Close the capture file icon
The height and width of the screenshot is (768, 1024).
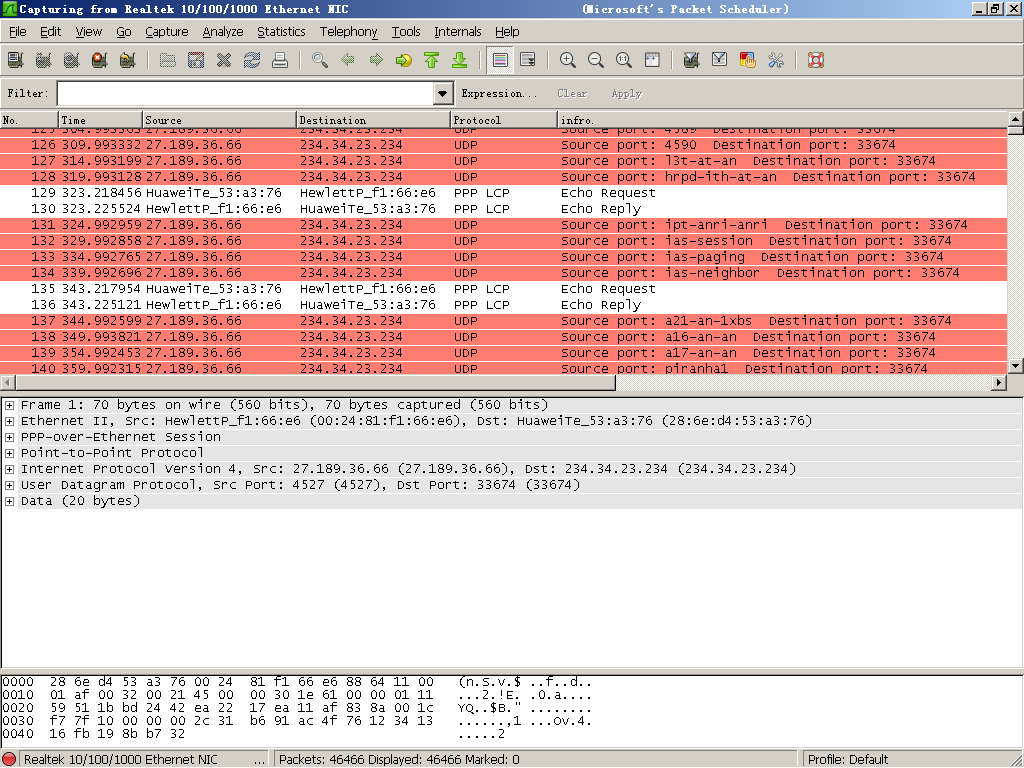coord(224,60)
